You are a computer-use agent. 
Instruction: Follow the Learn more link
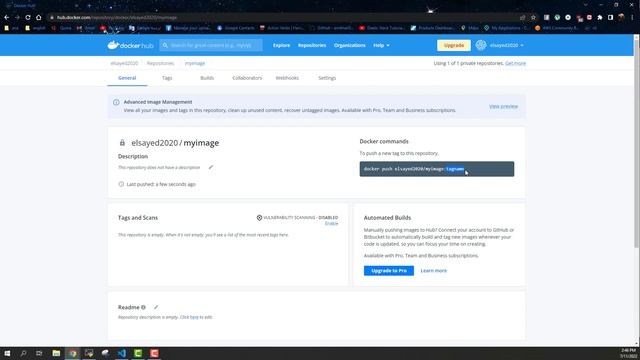coord(433,271)
